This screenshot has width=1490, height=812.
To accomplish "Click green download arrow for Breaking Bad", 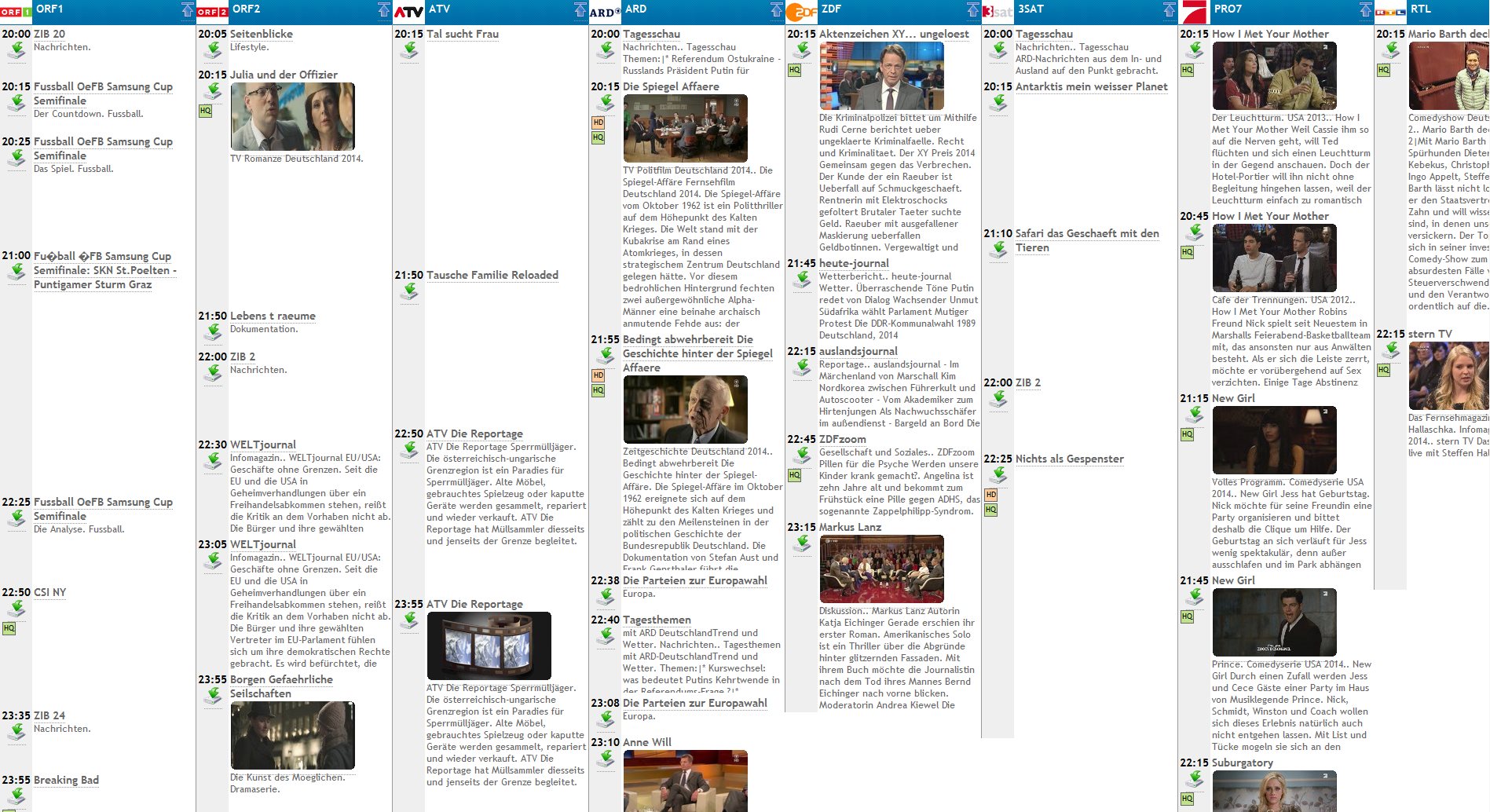I will click(x=16, y=797).
